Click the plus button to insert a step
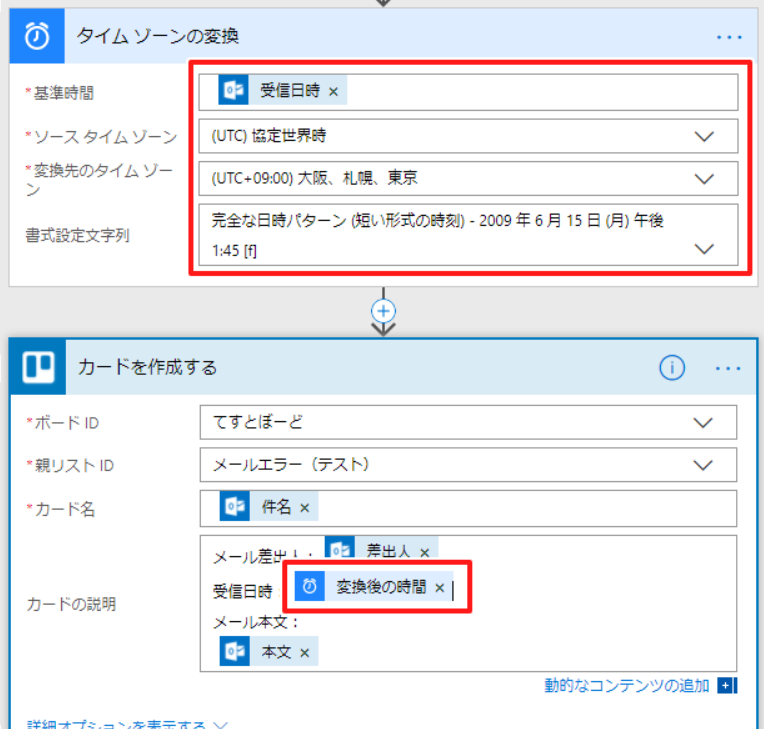The width and height of the screenshot is (764, 729). click(x=383, y=311)
